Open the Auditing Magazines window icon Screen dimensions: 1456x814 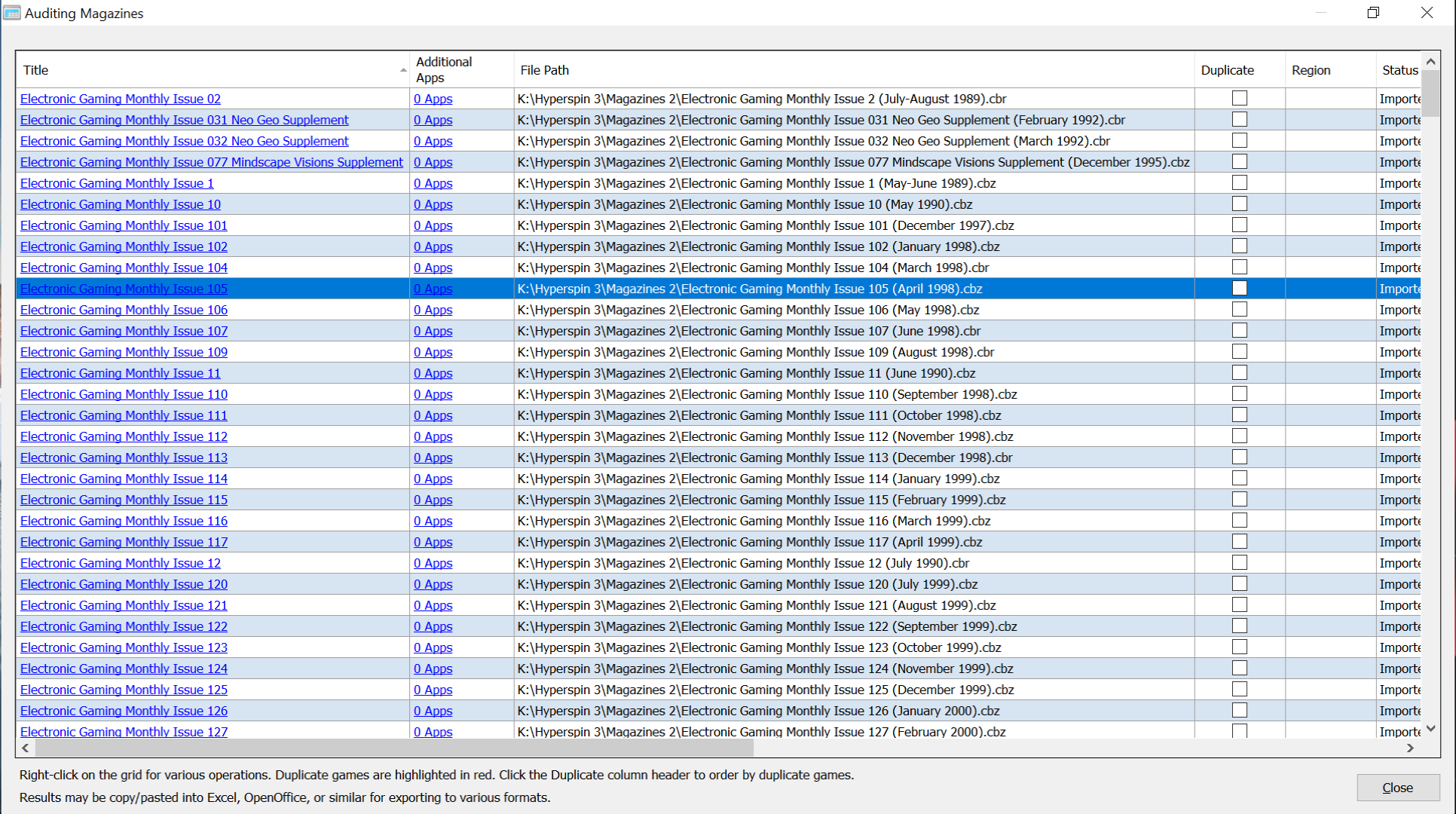click(11, 13)
